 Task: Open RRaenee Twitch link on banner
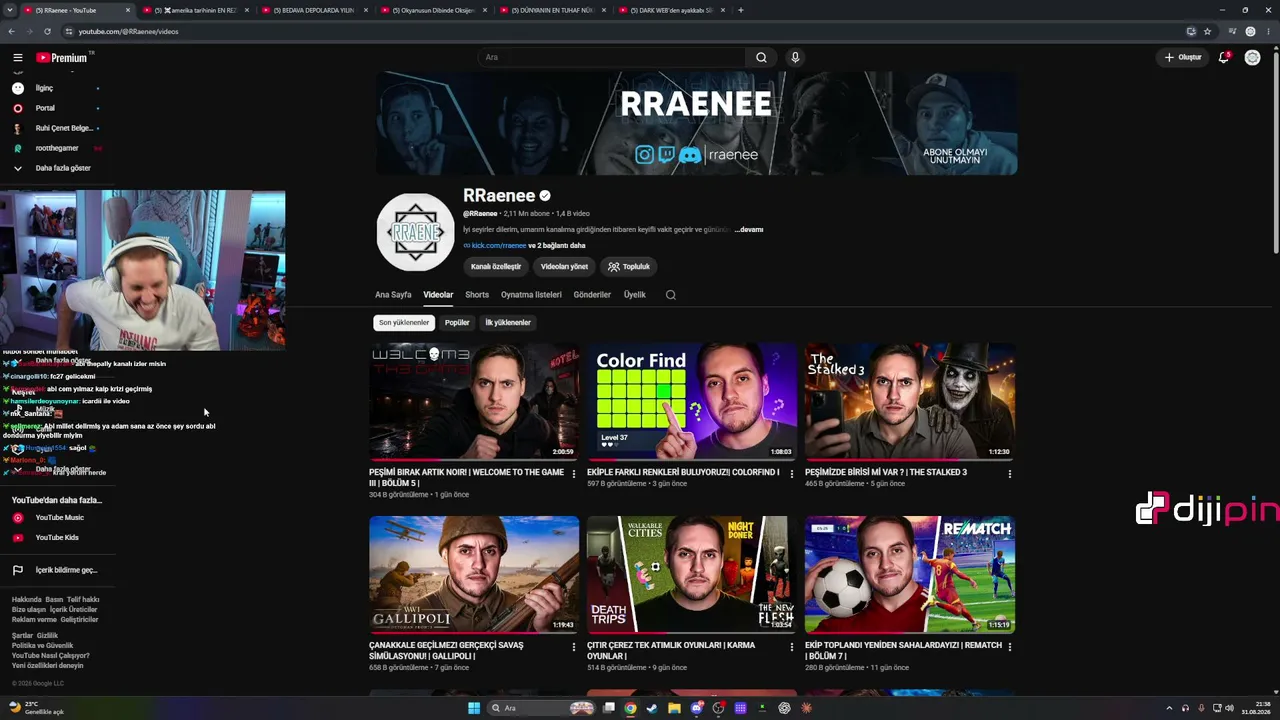pyautogui.click(x=667, y=155)
